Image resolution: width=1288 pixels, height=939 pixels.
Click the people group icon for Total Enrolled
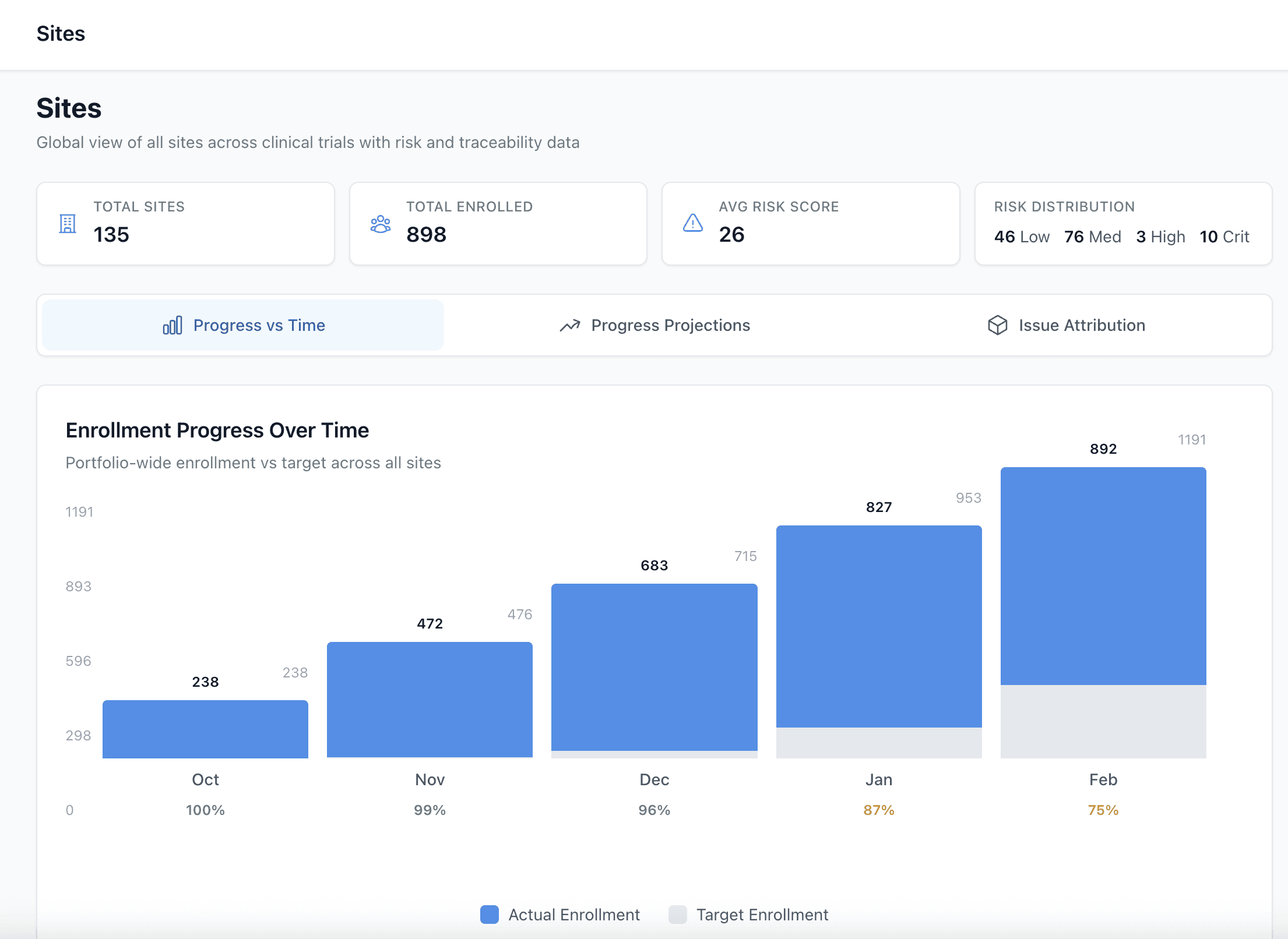(x=380, y=224)
